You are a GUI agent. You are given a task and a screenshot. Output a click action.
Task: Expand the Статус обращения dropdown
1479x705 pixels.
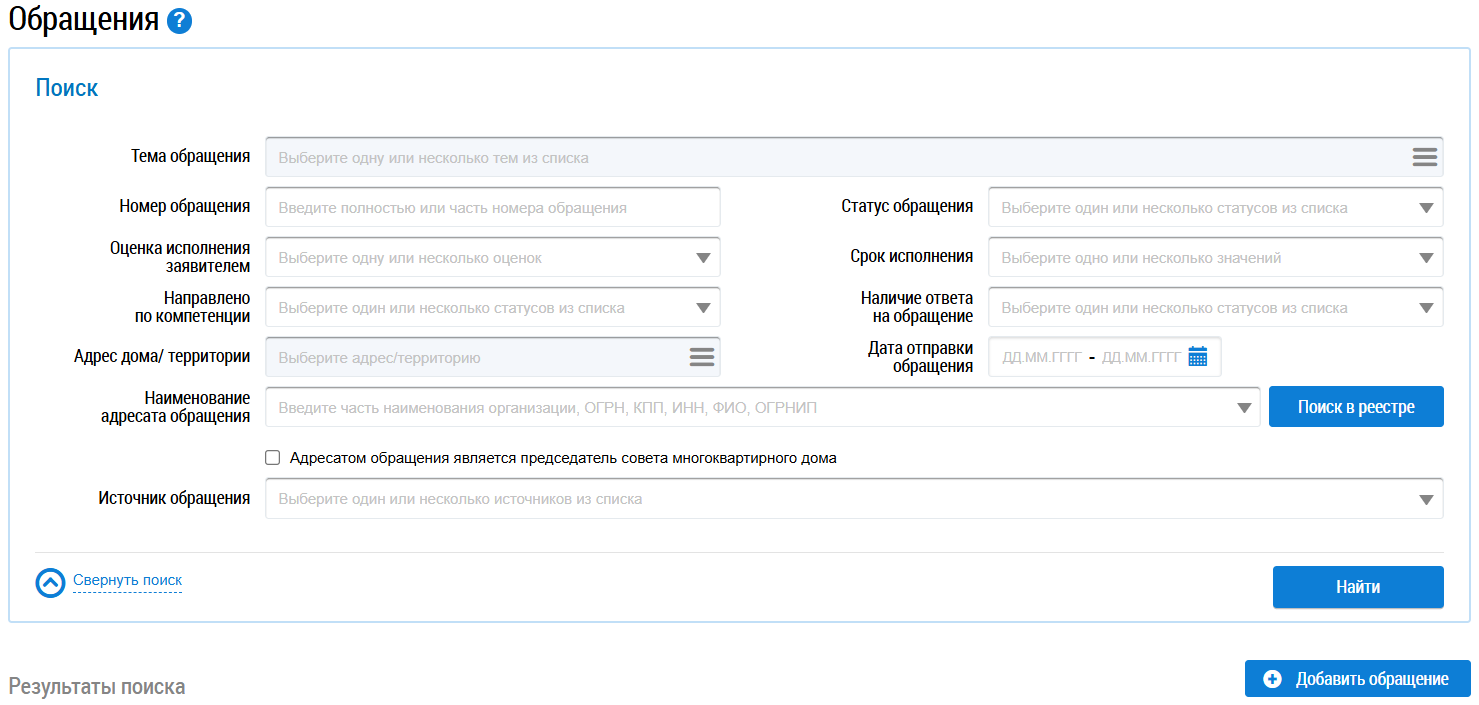click(1425, 208)
